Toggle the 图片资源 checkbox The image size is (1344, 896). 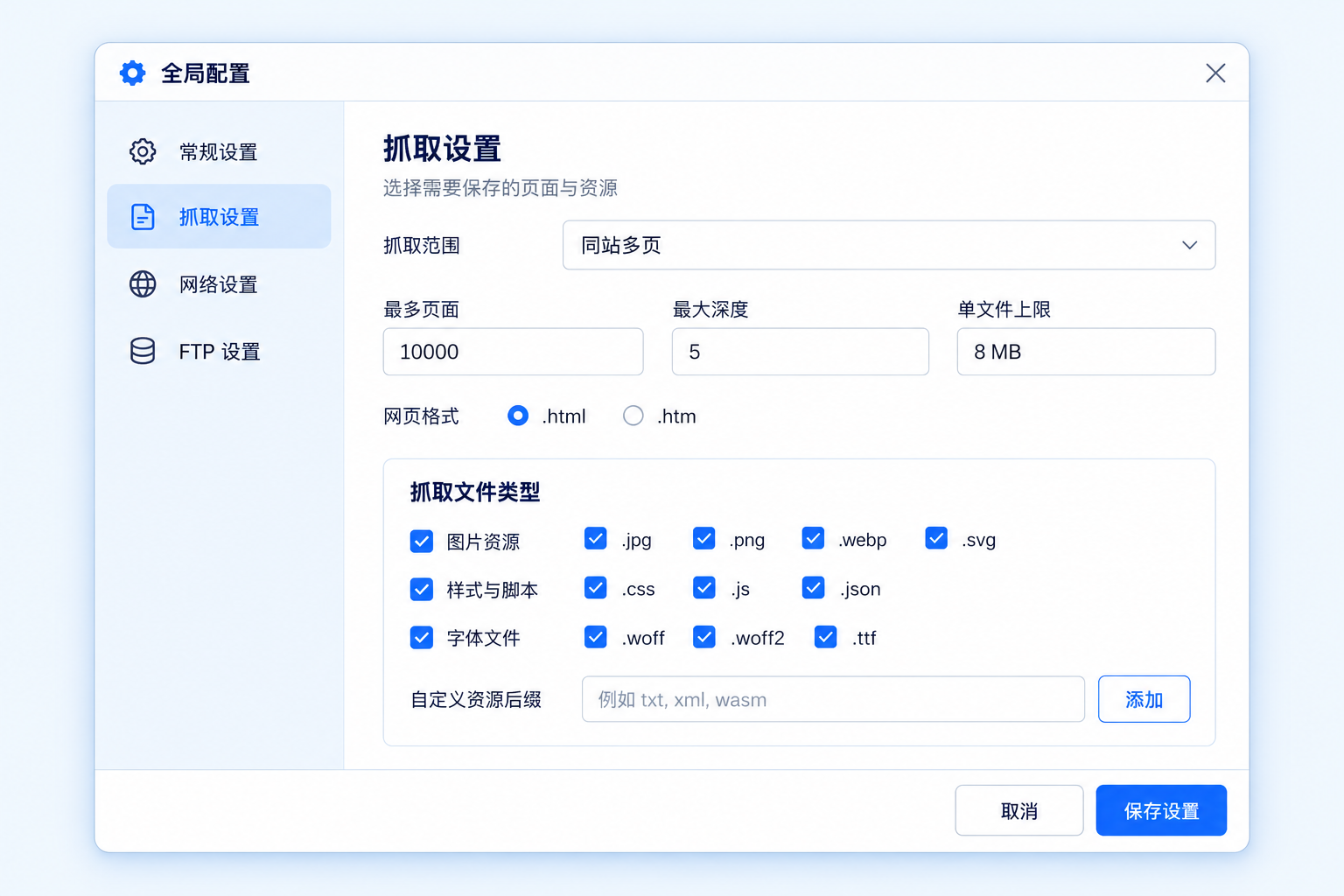point(422,542)
